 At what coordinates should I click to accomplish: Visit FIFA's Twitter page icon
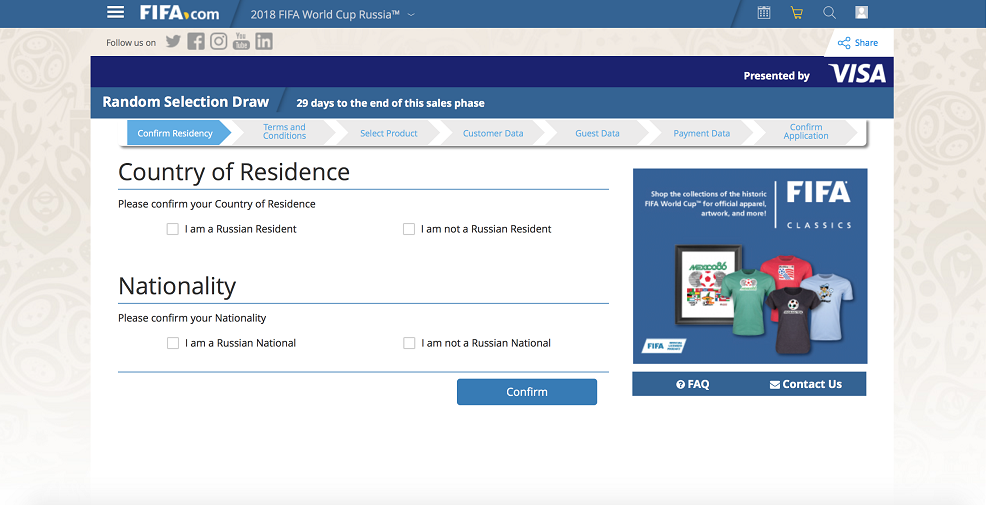click(x=174, y=42)
